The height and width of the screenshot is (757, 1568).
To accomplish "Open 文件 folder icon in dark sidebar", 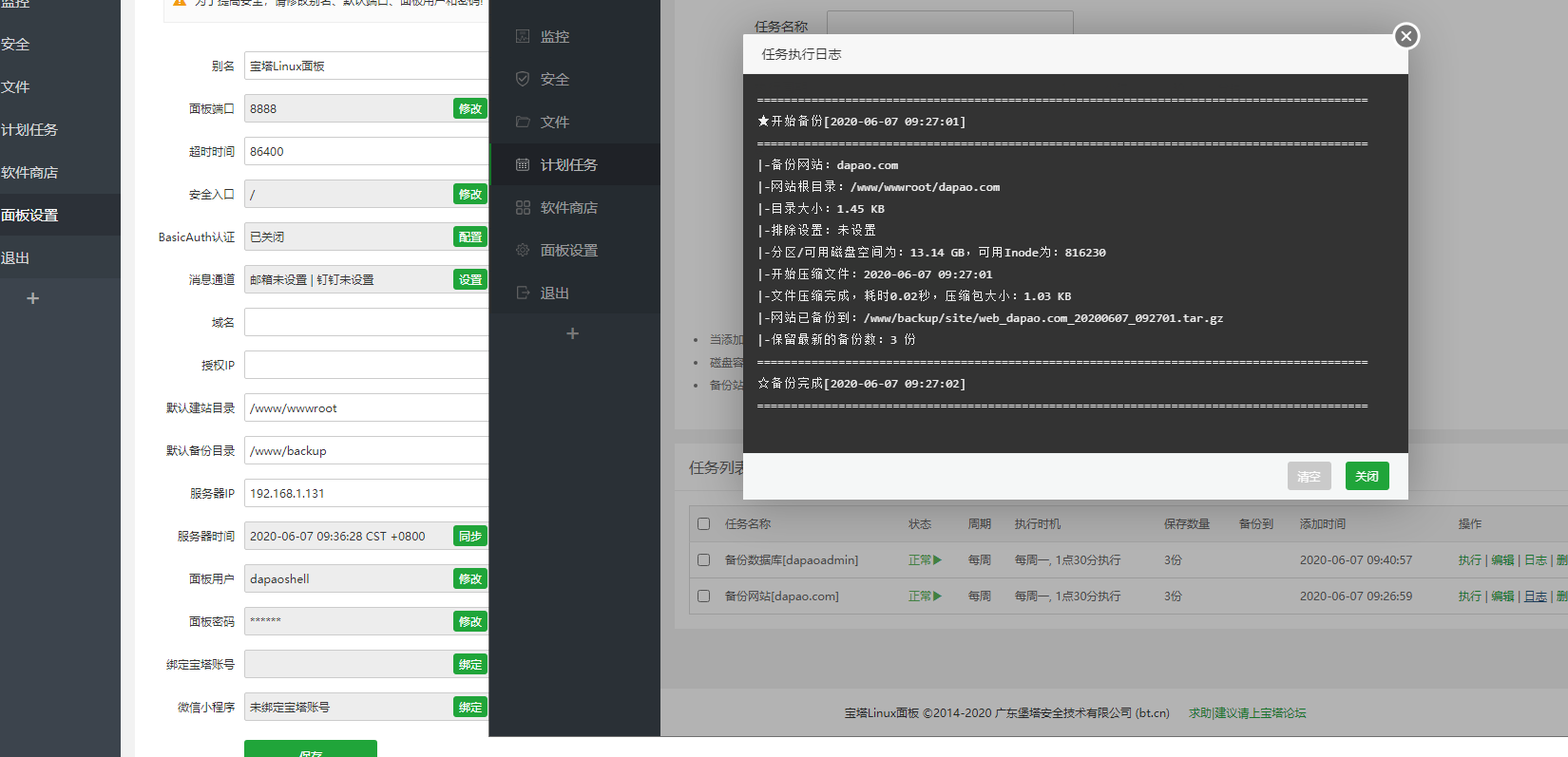I will pyautogui.click(x=523, y=122).
